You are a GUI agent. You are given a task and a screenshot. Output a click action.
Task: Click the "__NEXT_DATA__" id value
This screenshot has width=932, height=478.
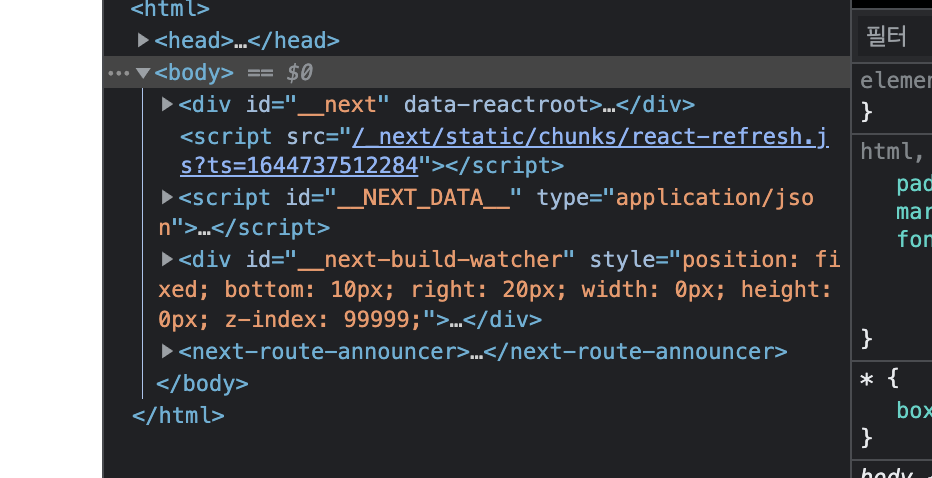tap(422, 197)
